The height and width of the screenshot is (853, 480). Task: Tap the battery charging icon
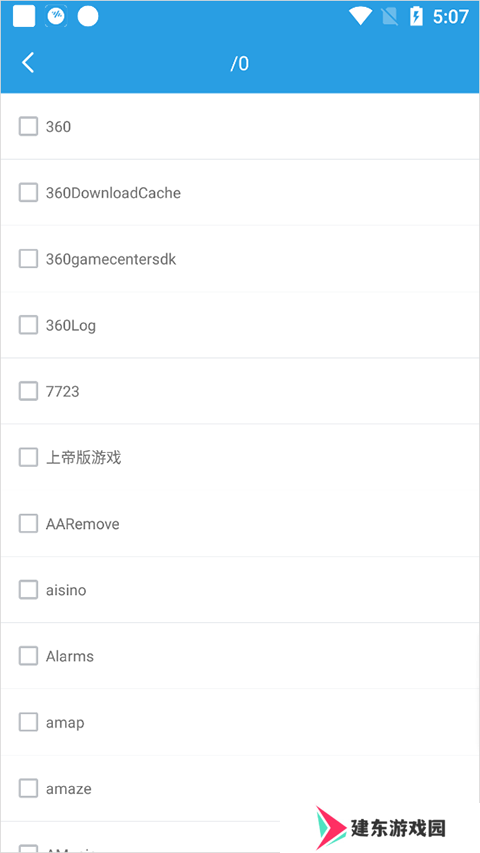click(416, 16)
